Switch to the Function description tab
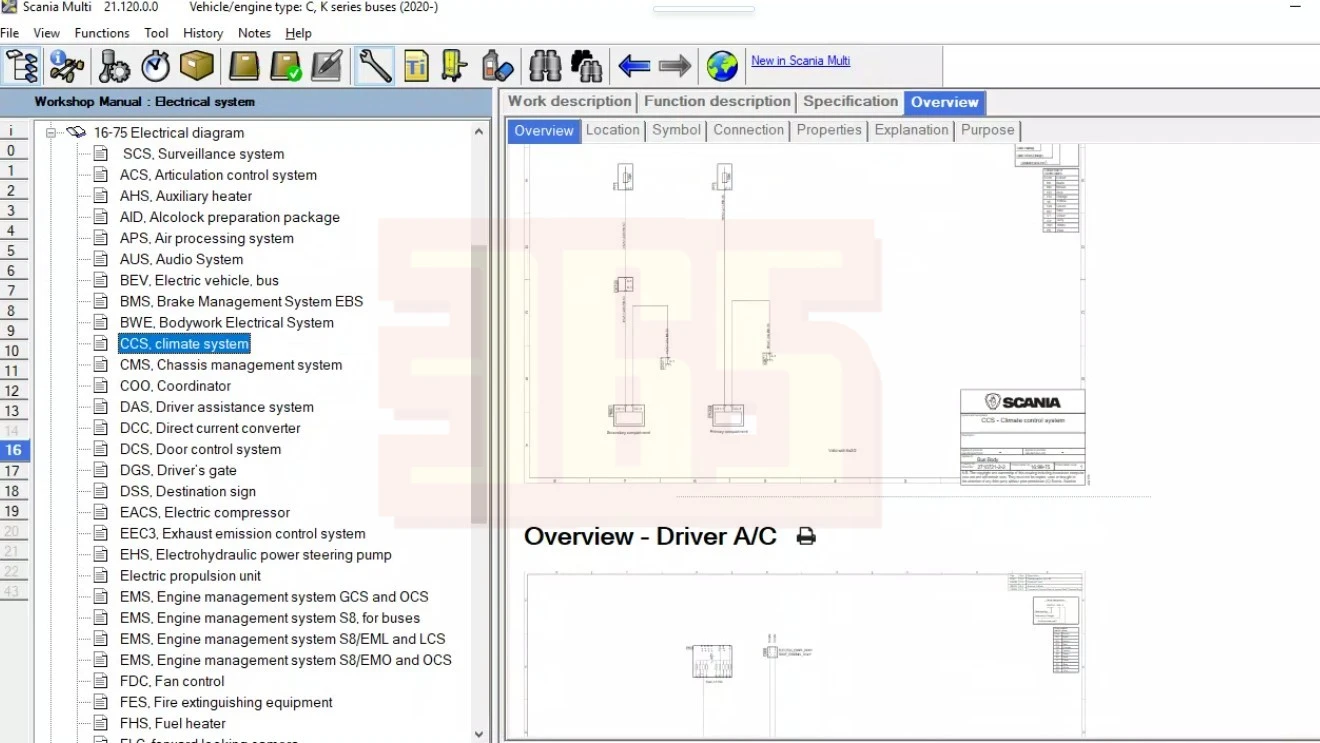The image size is (1320, 743). [717, 102]
